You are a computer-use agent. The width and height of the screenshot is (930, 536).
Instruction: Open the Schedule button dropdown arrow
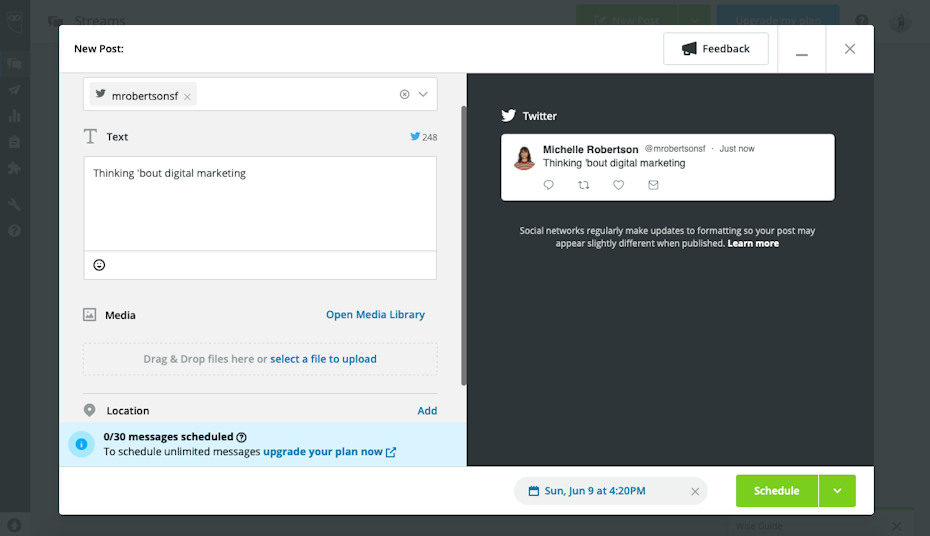point(837,491)
